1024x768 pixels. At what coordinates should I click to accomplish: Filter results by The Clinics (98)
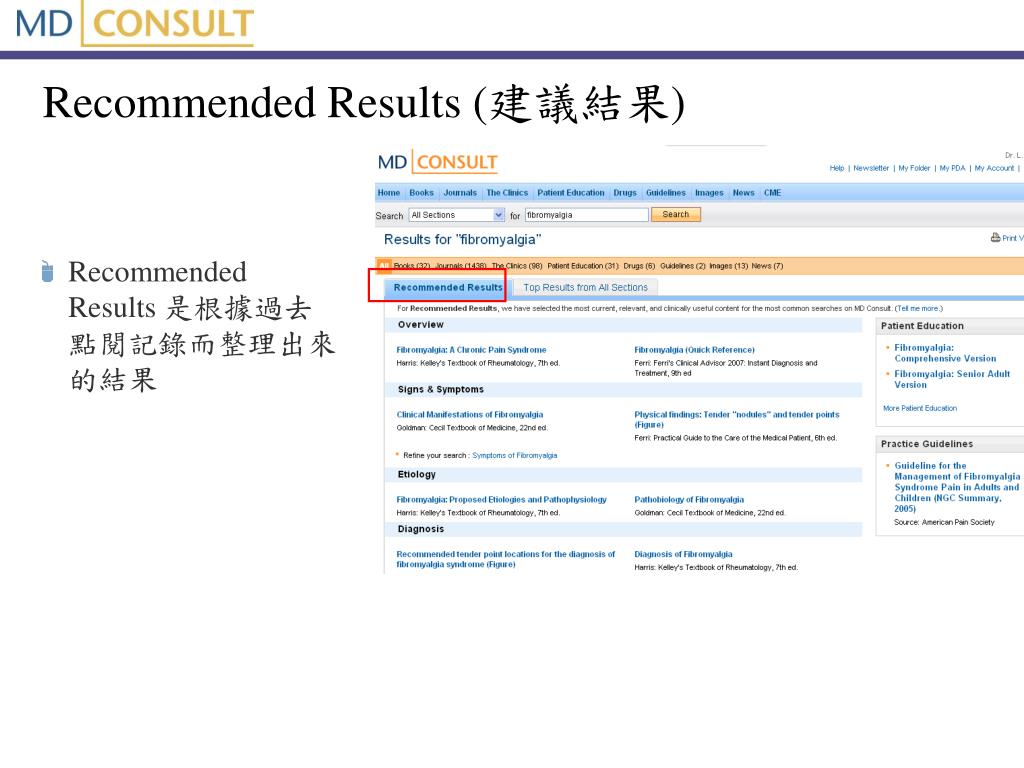click(517, 266)
